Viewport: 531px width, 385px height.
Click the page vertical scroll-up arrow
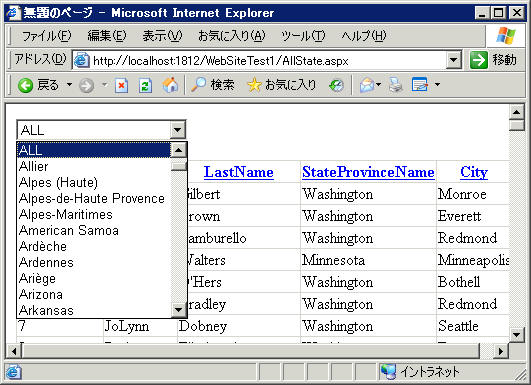pos(516,112)
